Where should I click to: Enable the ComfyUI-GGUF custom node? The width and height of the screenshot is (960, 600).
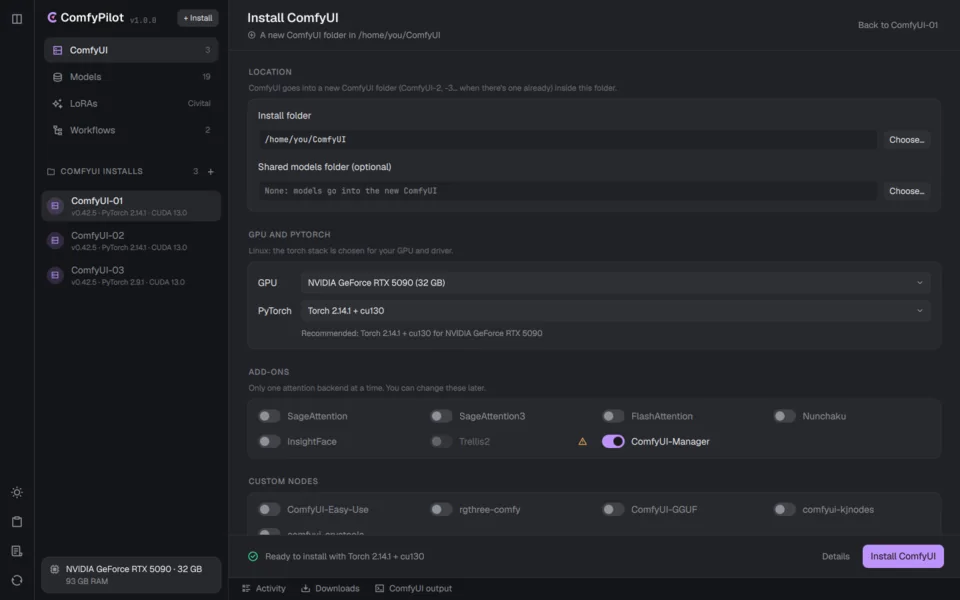[613, 509]
